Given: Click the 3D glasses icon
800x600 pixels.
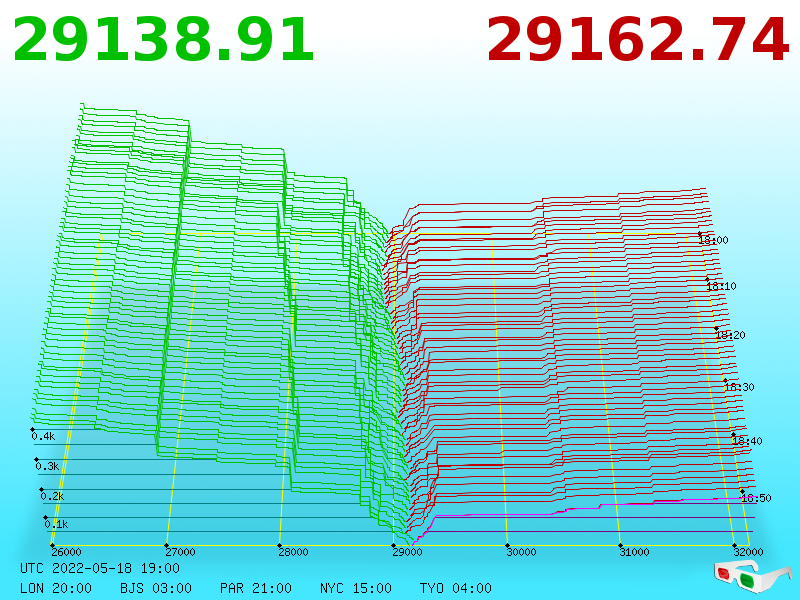Looking at the screenshot, I should [753, 576].
